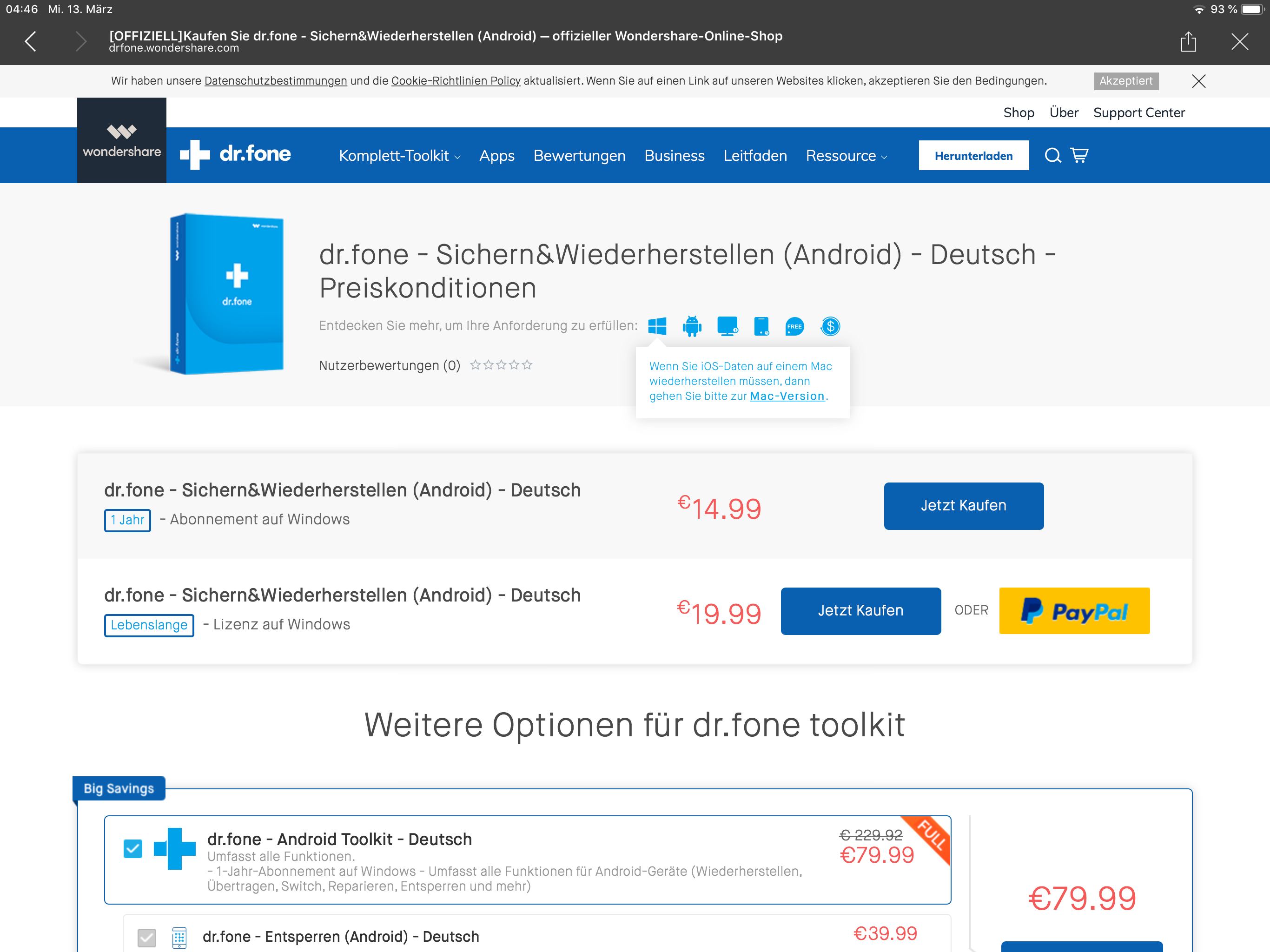
Task: Expand the Komplett-Toolkit dropdown menu
Action: [x=400, y=156]
